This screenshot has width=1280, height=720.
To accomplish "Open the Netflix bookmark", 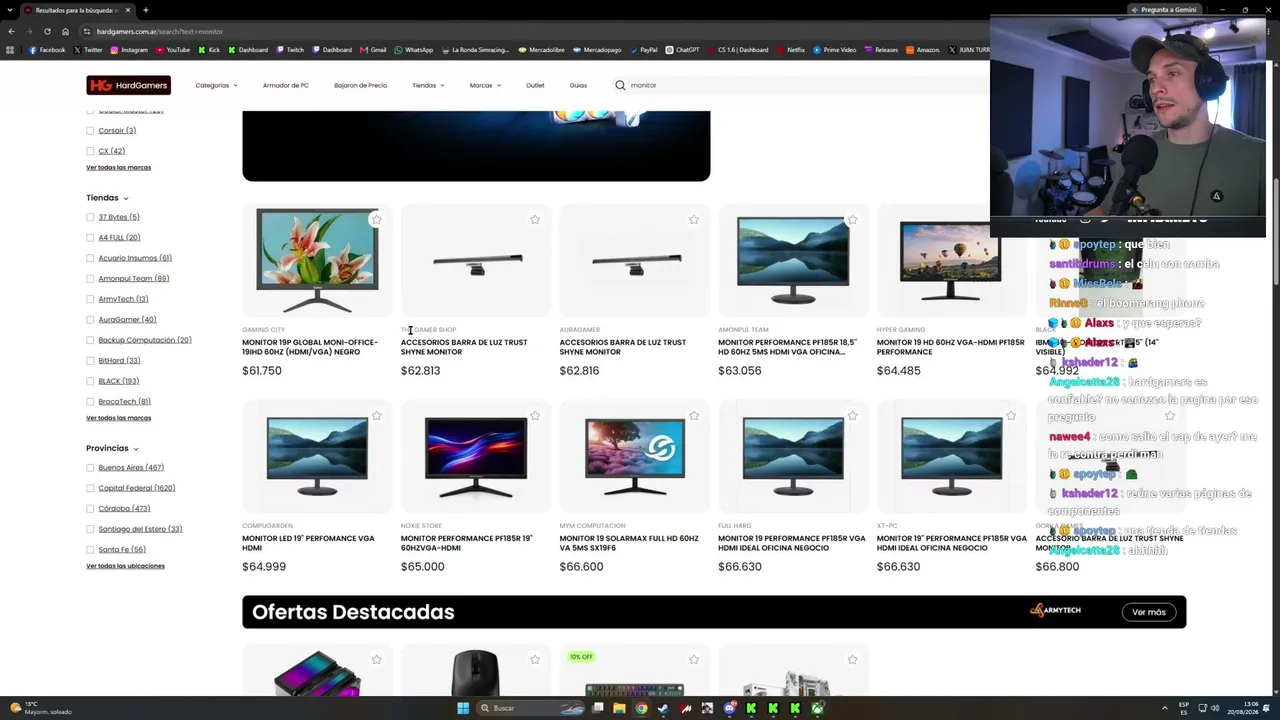I will (x=790, y=50).
